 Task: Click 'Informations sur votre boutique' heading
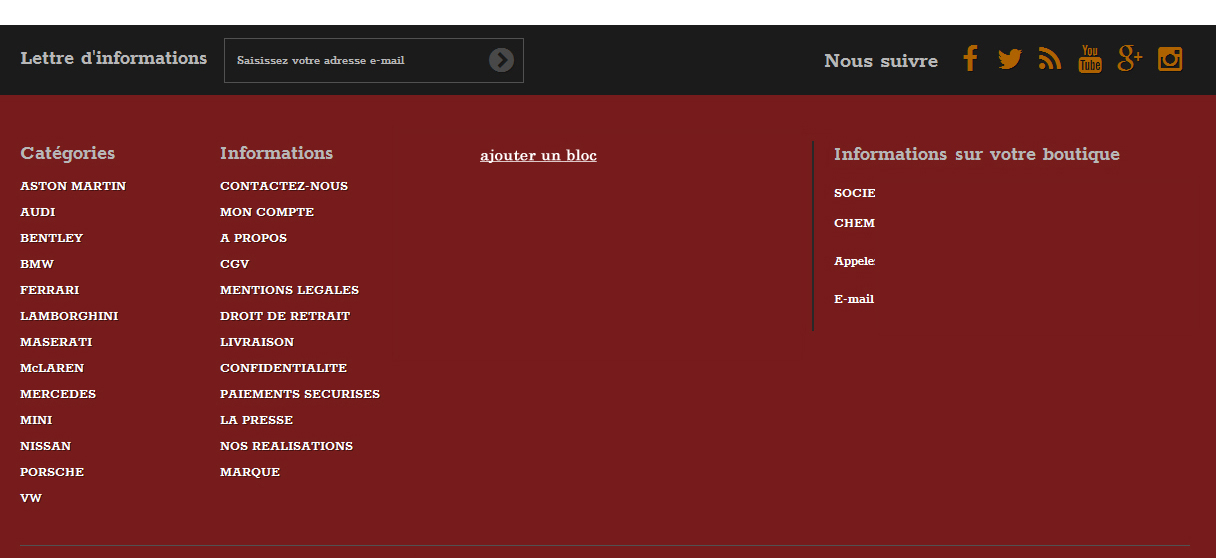pos(977,154)
